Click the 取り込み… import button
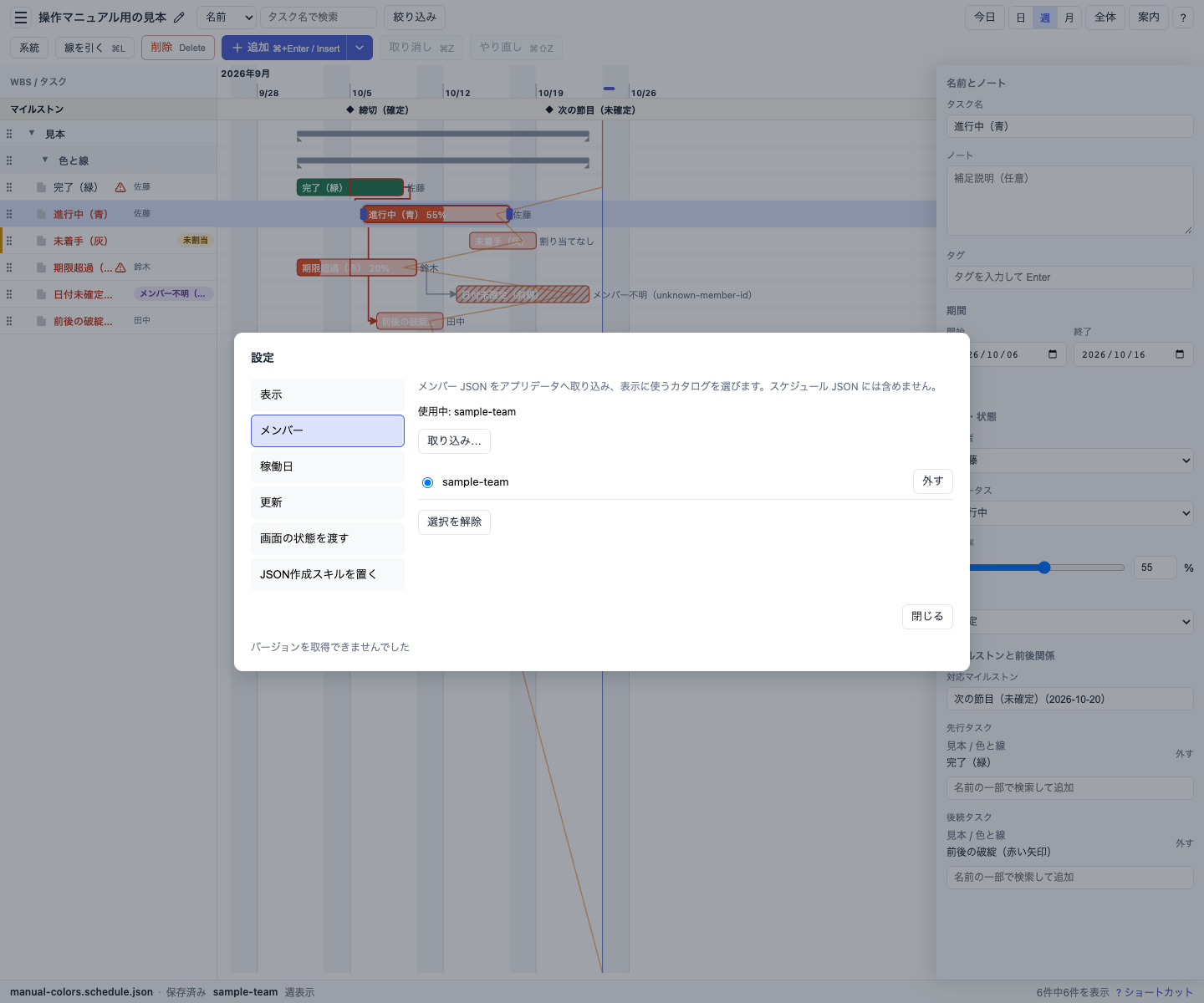 coord(454,440)
